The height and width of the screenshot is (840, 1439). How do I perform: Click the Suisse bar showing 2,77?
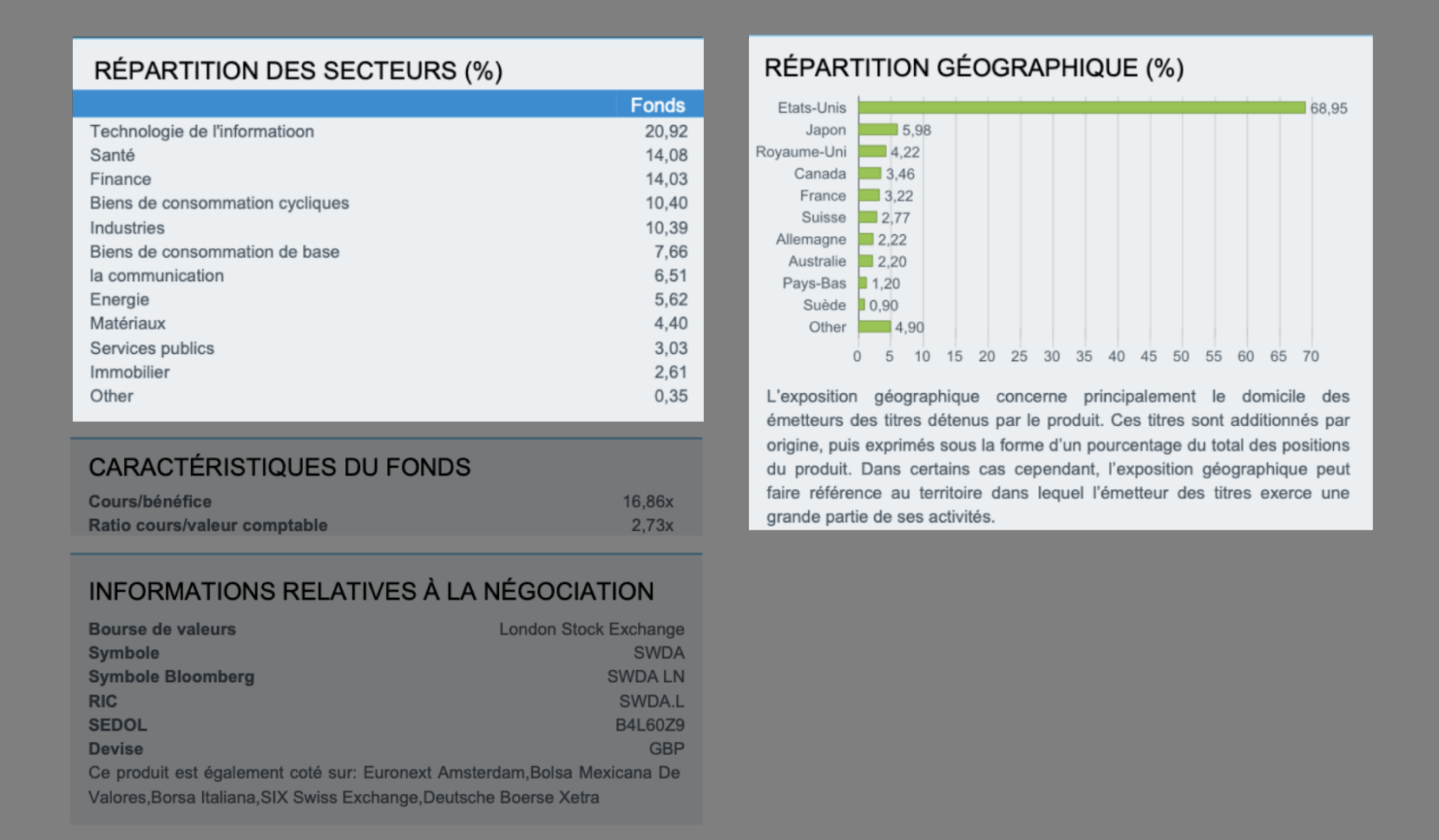click(x=865, y=217)
